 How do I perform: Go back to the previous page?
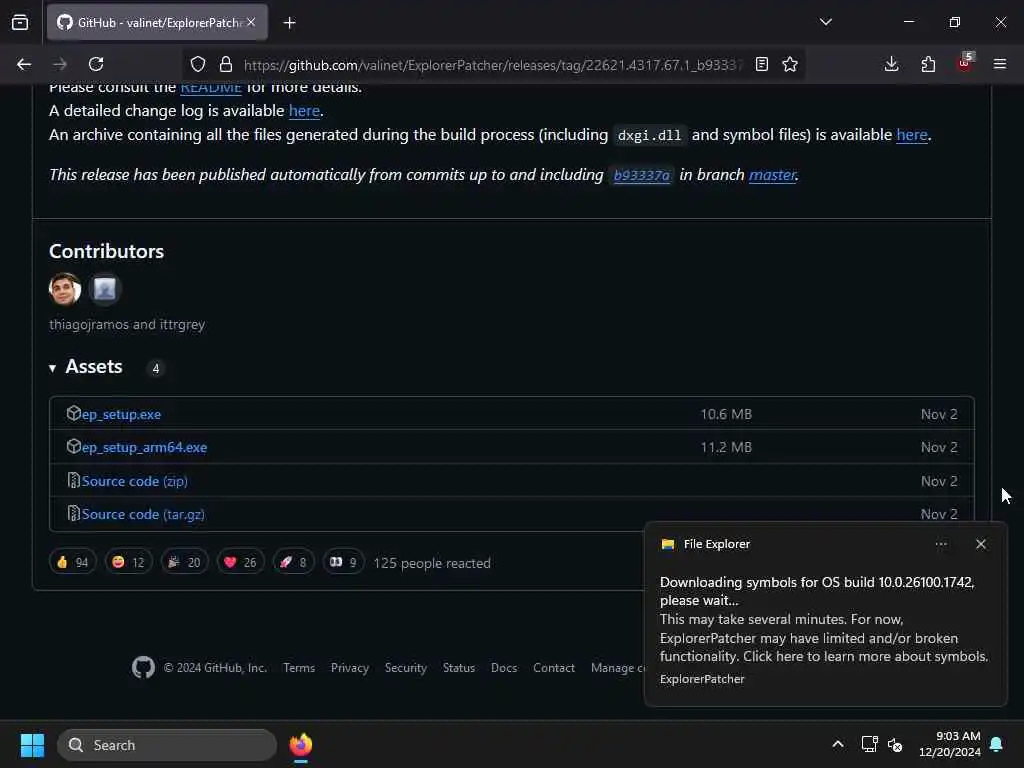tap(24, 64)
